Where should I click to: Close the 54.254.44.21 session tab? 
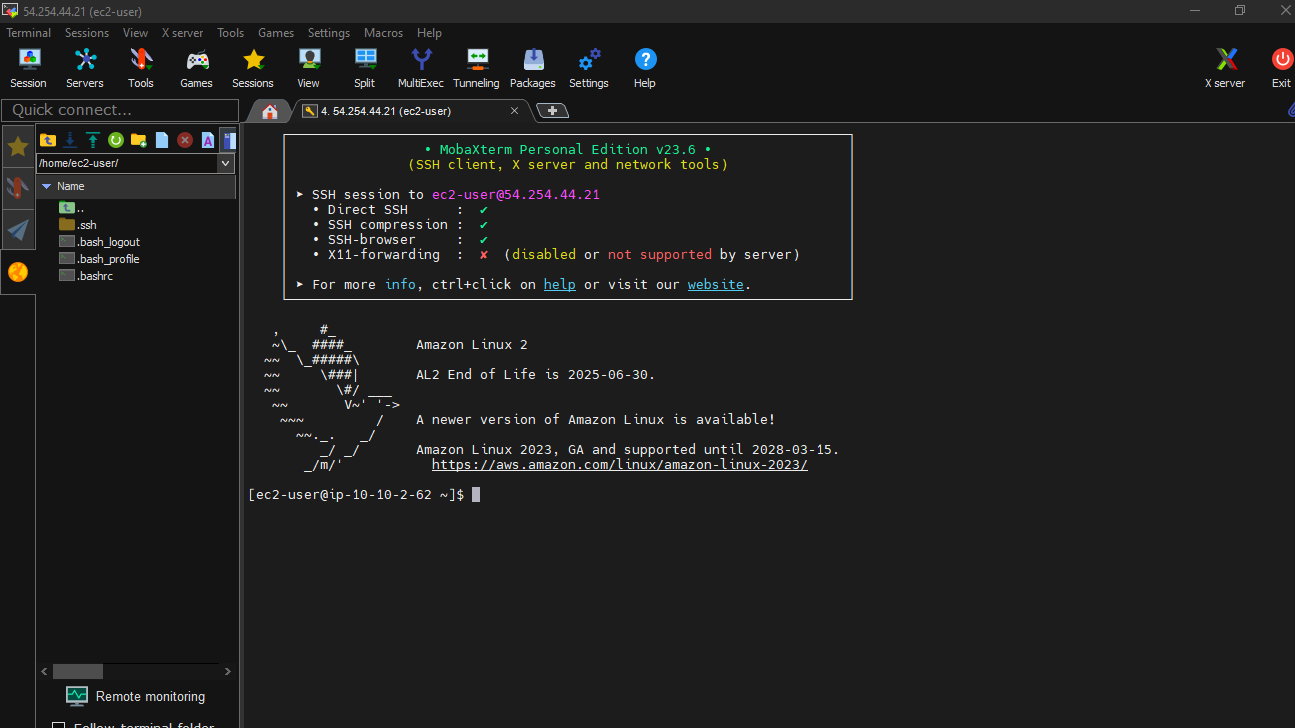coord(515,111)
